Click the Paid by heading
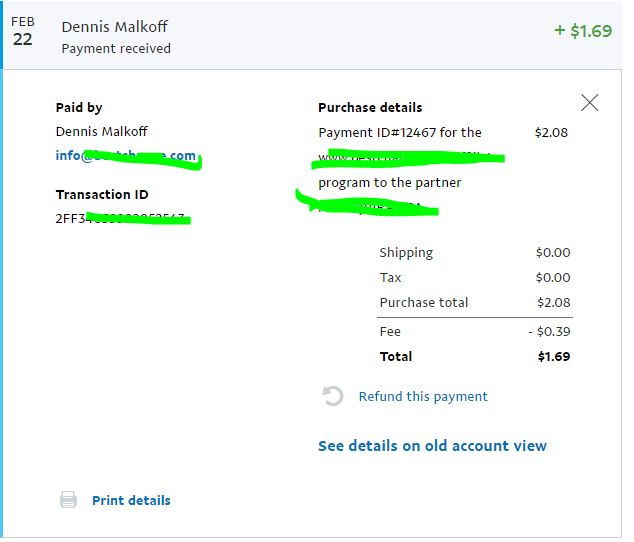Viewport: 634px width, 542px height. click(79, 108)
